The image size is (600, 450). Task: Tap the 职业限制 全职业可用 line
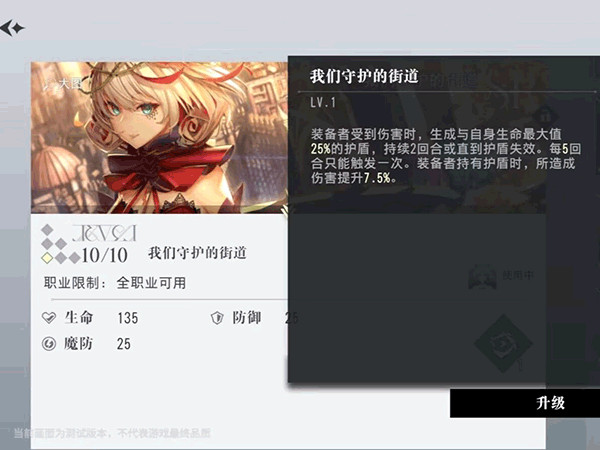pyautogui.click(x=115, y=283)
